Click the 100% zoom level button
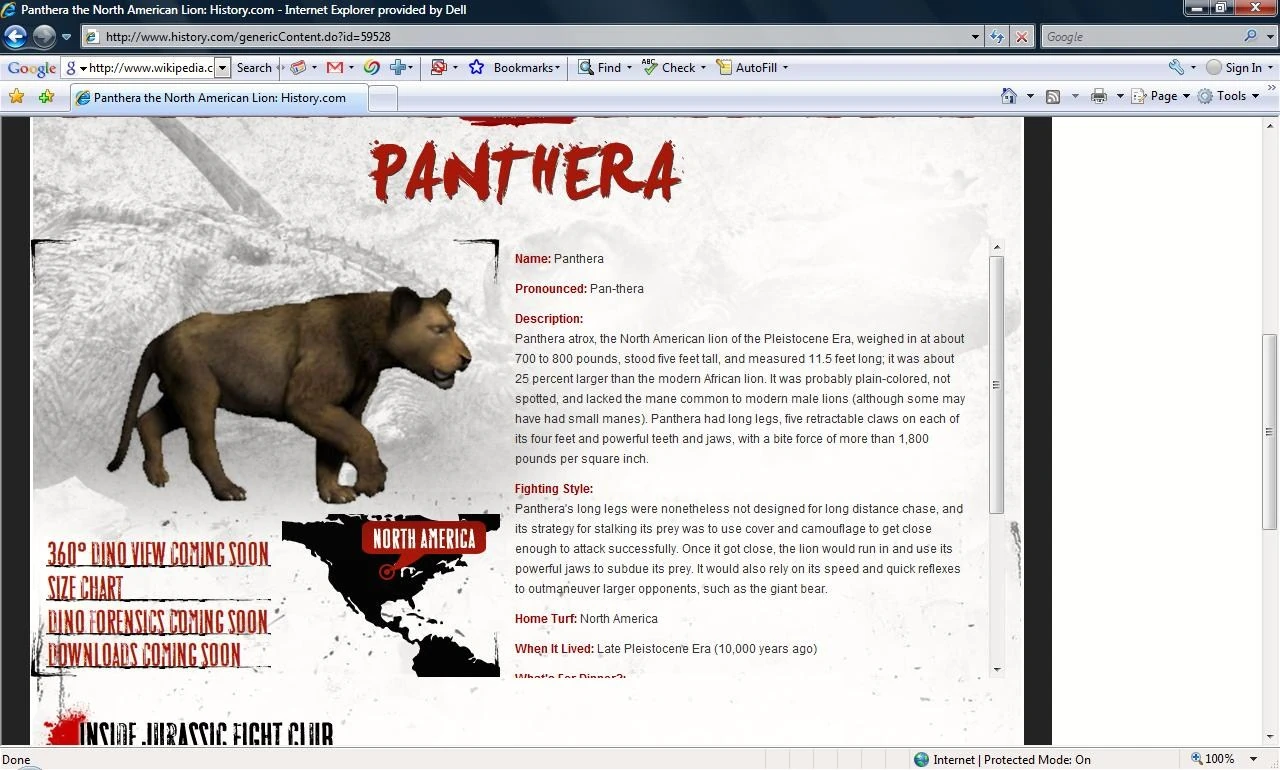 pos(1212,759)
